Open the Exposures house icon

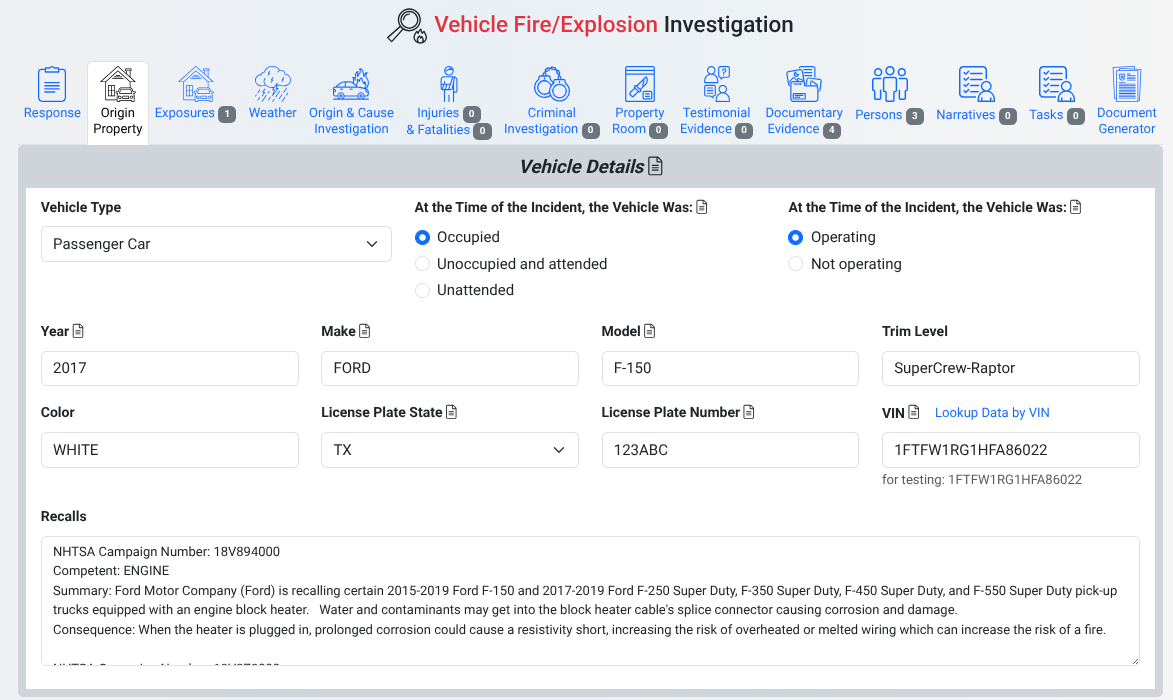click(195, 84)
